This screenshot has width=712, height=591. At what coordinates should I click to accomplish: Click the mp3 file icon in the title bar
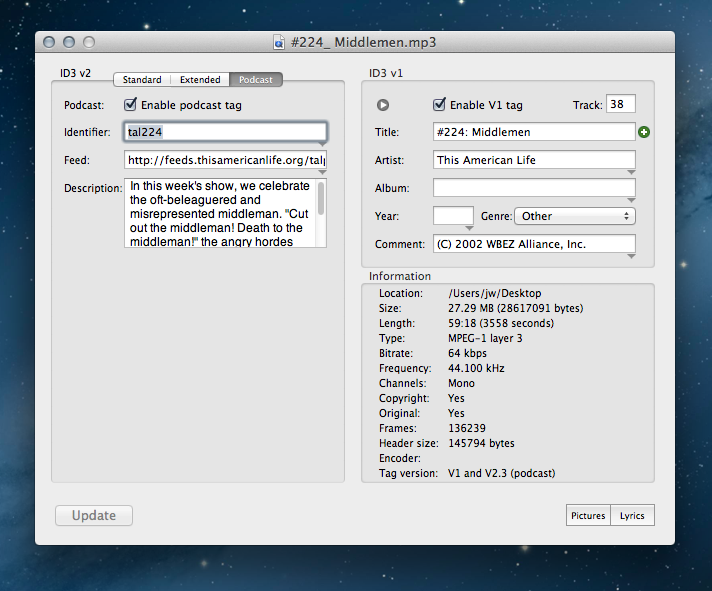[279, 42]
